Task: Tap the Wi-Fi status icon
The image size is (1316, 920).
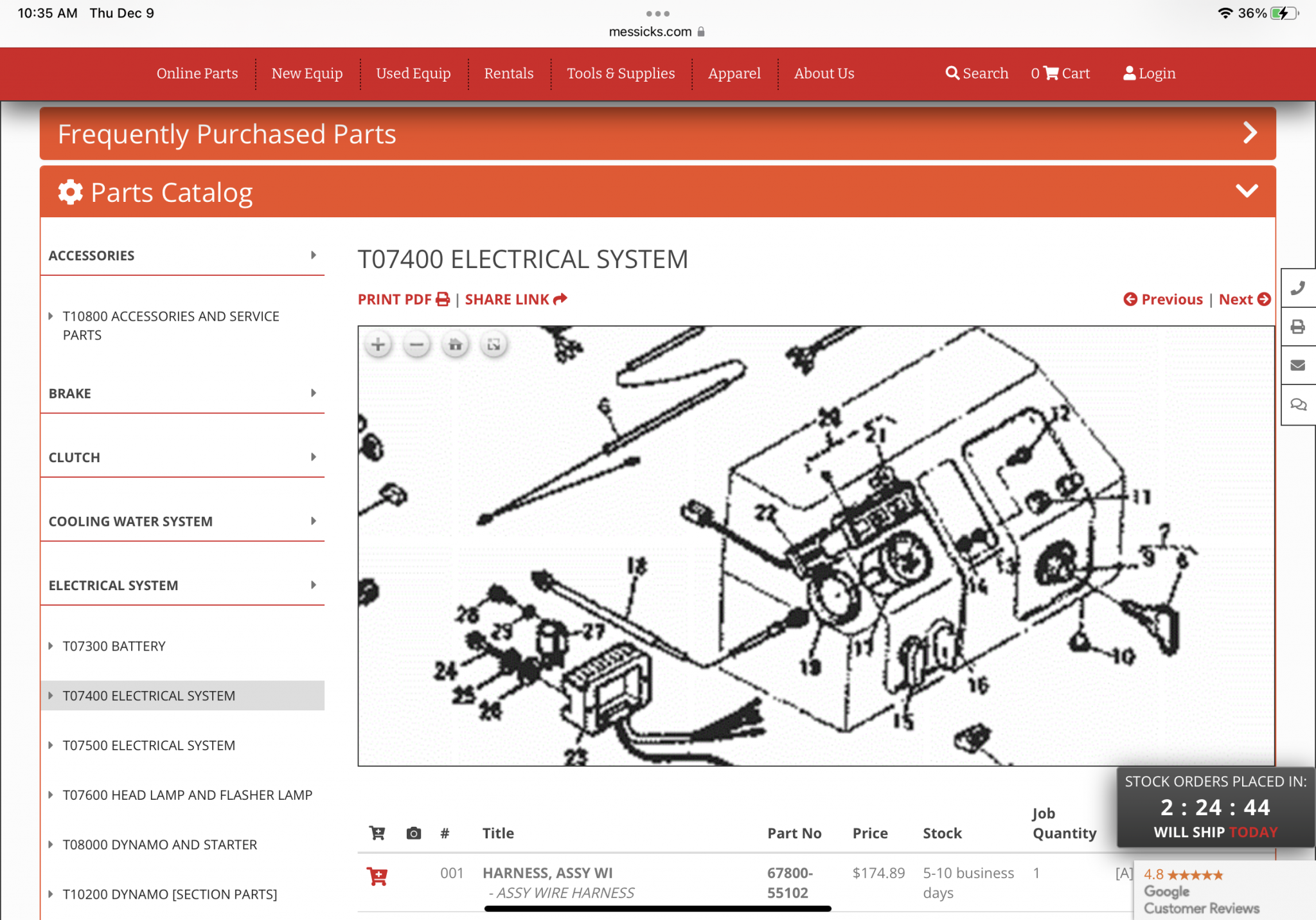Action: pos(1225,14)
